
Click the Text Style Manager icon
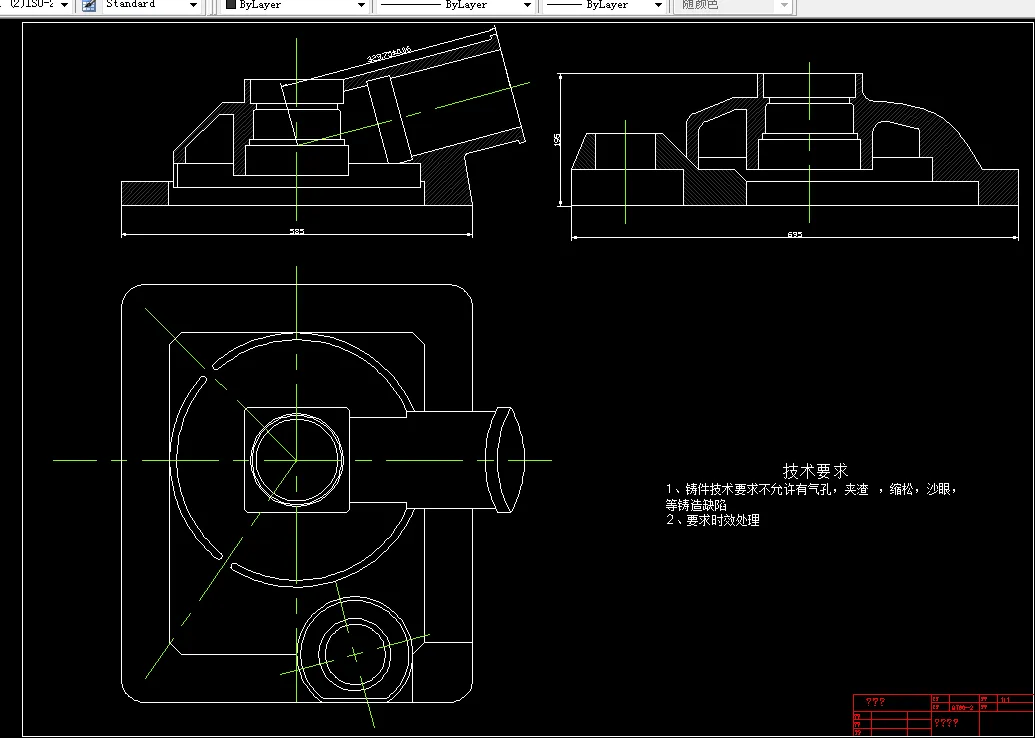(x=88, y=4)
